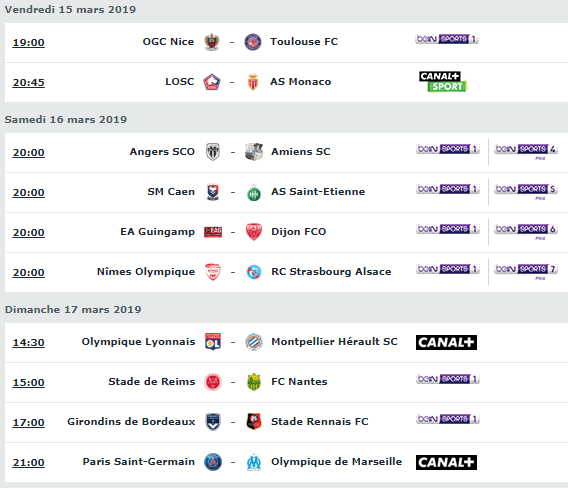Click the AS Monaco club crest
Image resolution: width=568 pixels, height=488 pixels.
coord(253,82)
